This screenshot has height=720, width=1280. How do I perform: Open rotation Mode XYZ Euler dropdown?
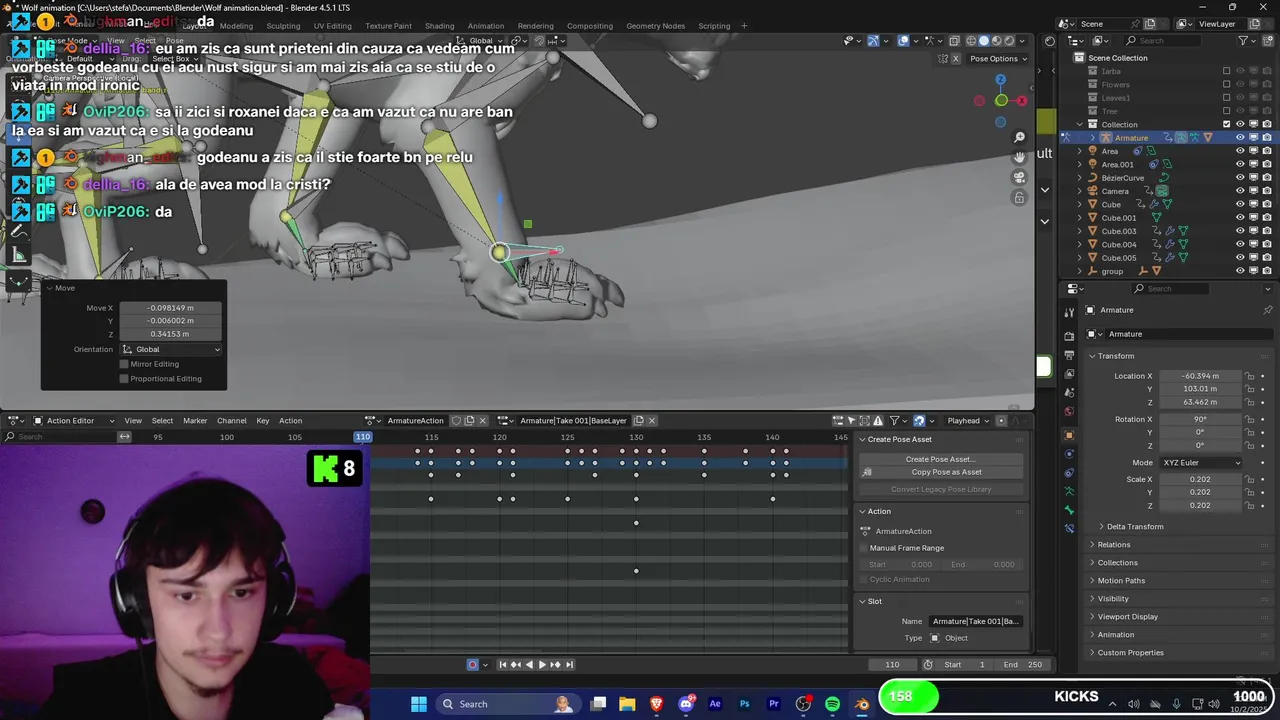[x=1201, y=463]
